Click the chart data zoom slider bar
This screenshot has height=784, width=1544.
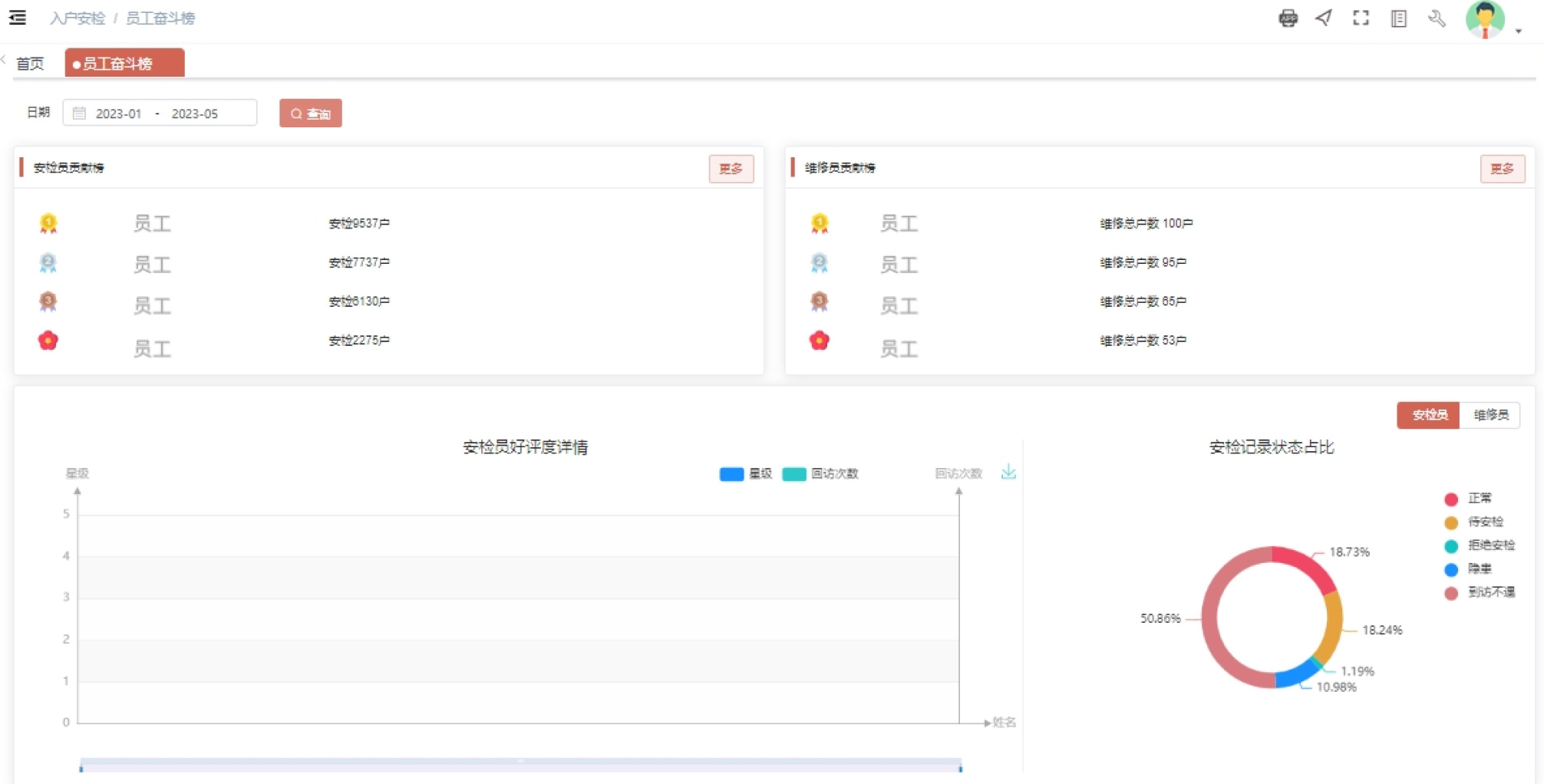pos(520,763)
